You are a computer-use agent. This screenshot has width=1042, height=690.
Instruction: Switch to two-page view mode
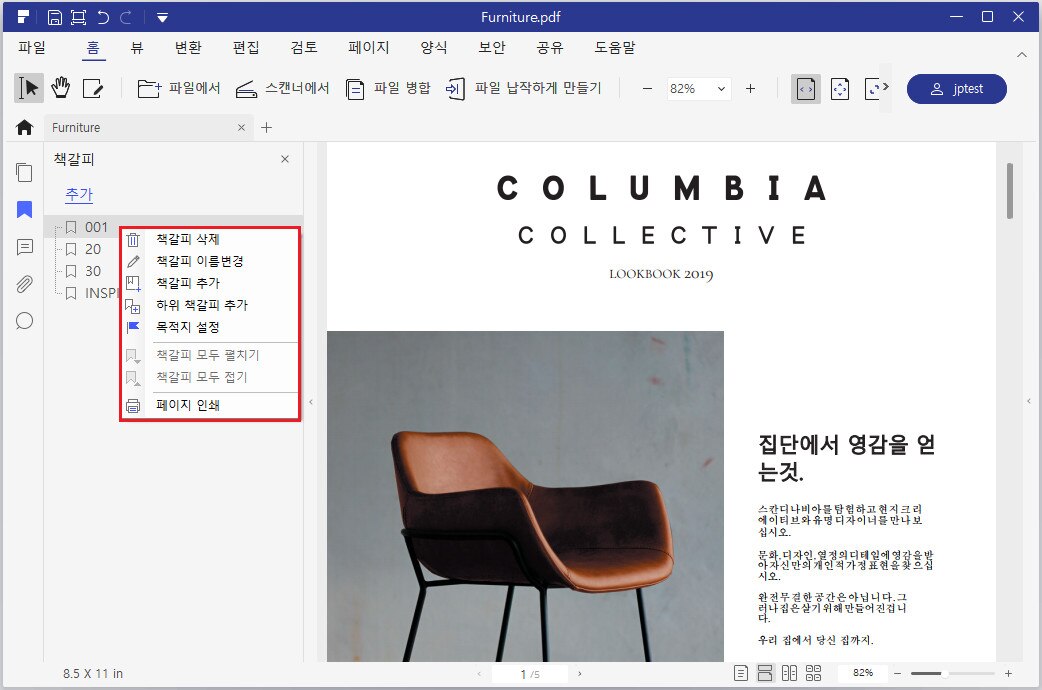pyautogui.click(x=789, y=673)
